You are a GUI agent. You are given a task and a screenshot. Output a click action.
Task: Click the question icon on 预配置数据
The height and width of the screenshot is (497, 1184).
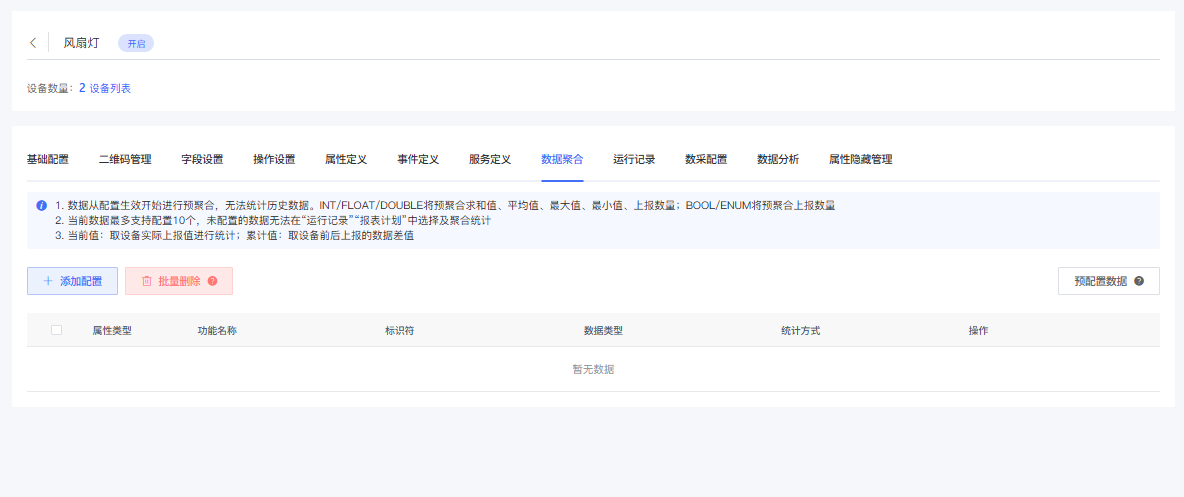coord(1139,281)
